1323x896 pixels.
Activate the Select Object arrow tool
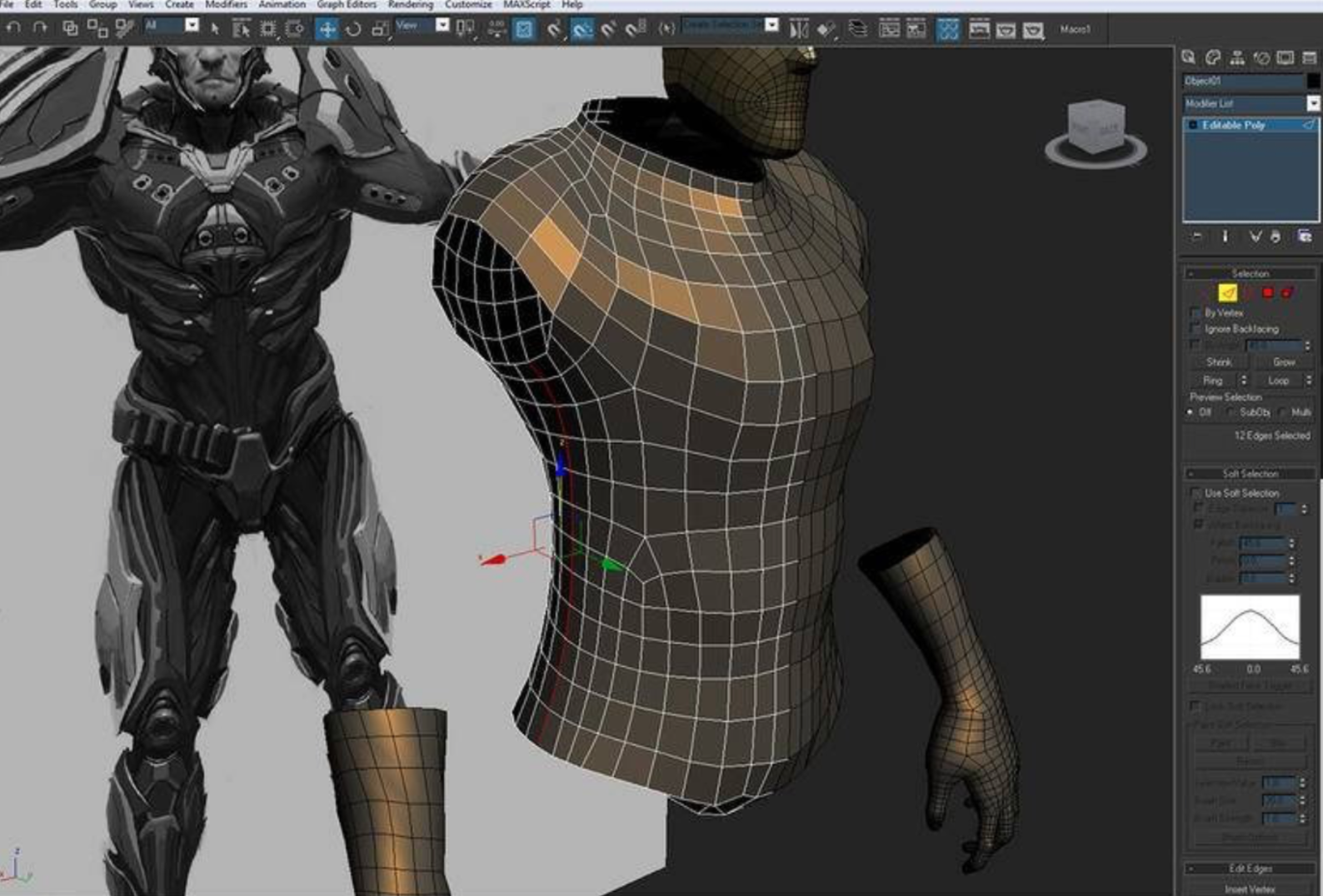pyautogui.click(x=215, y=29)
